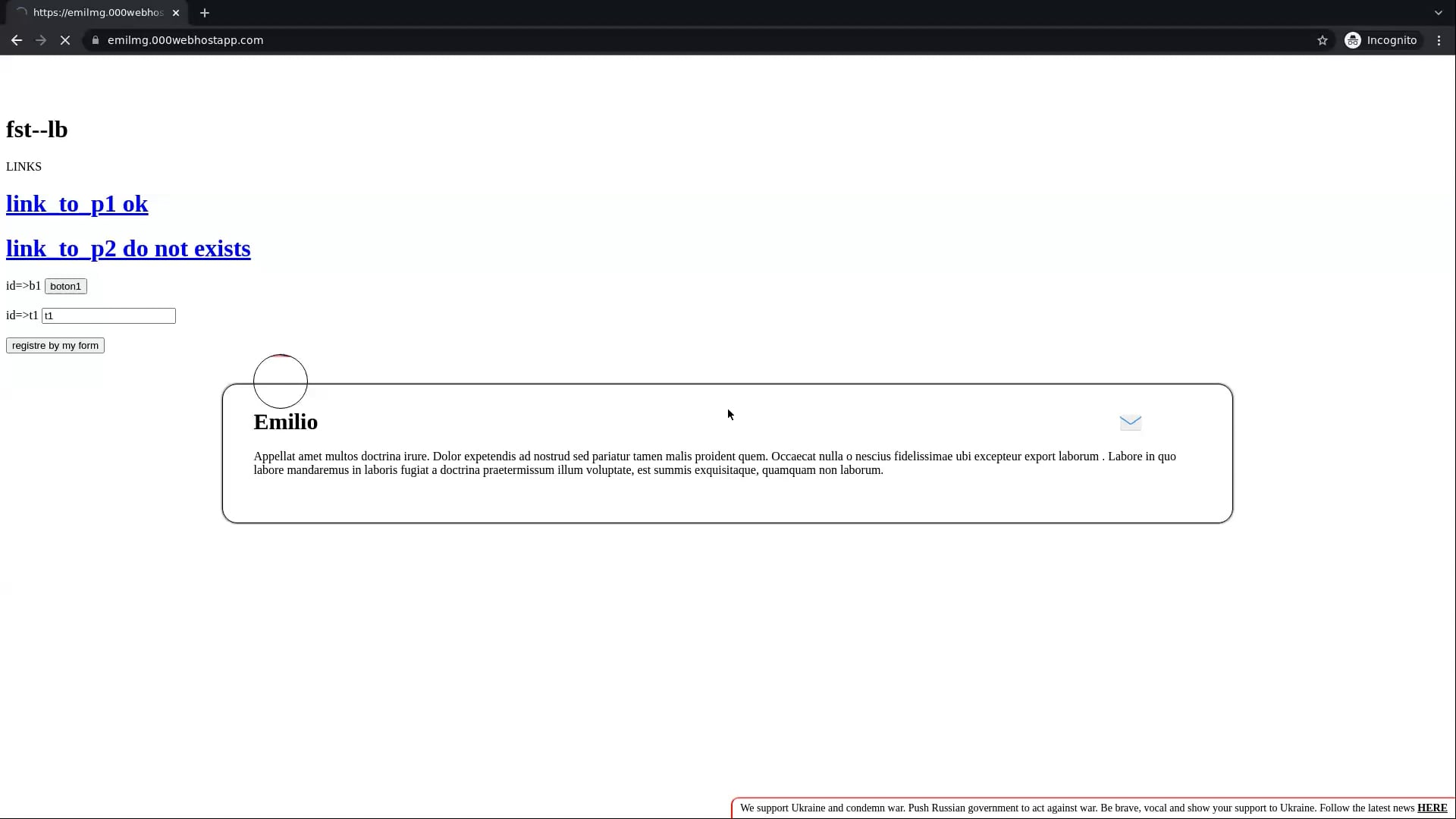The image size is (1456, 819).
Task: Click the circular avatar on the Emilio card
Action: click(x=281, y=381)
